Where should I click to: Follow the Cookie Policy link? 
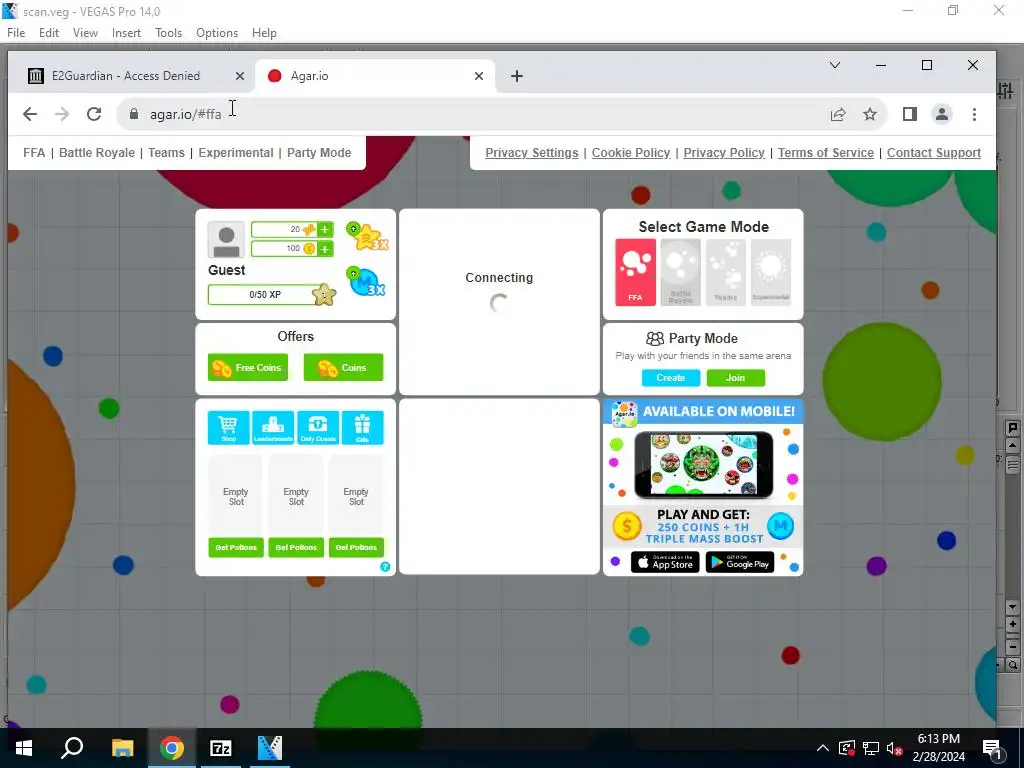tap(631, 153)
